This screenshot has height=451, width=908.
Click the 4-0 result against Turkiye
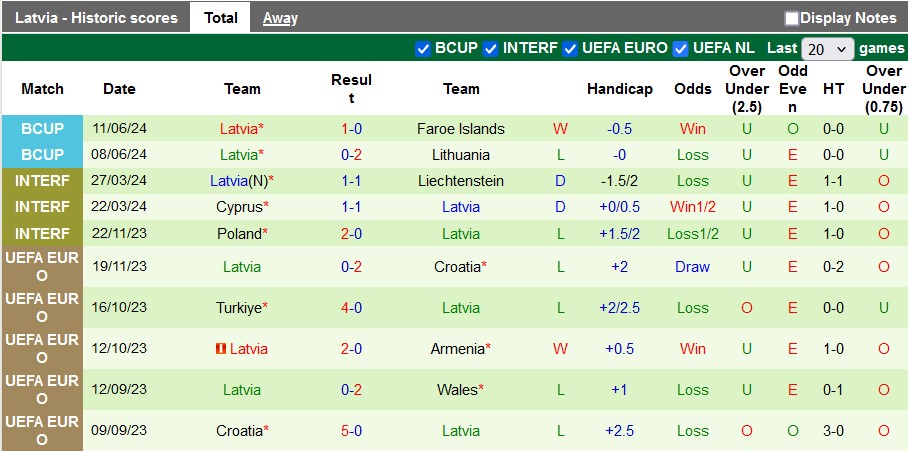(x=351, y=308)
